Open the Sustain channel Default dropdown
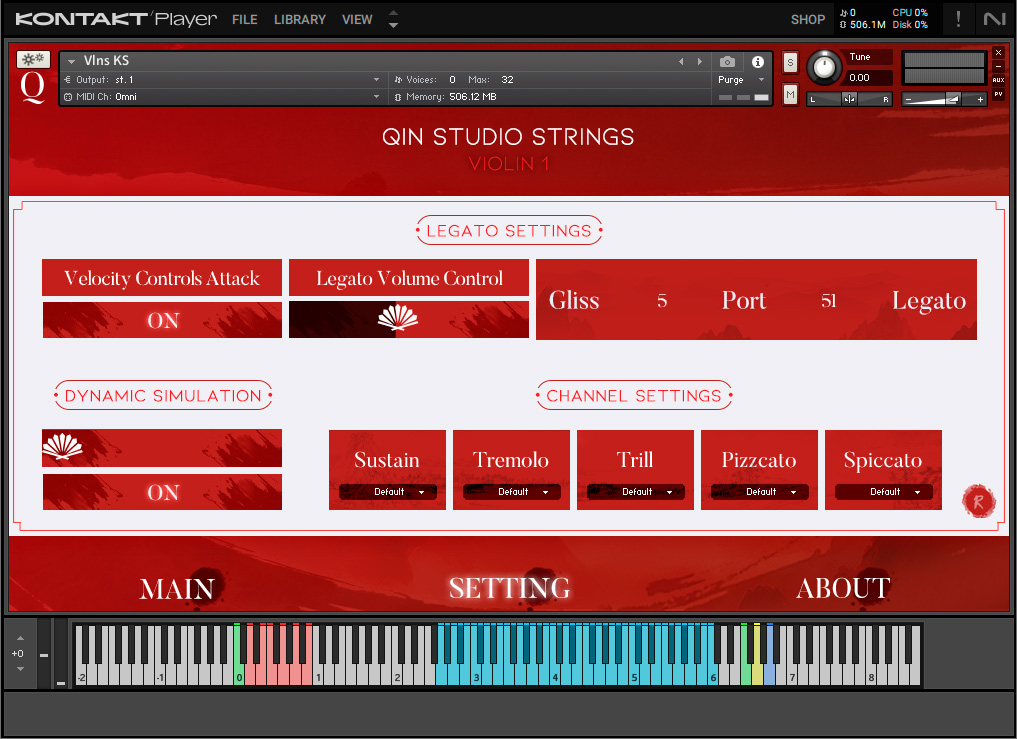 pyautogui.click(x=387, y=492)
